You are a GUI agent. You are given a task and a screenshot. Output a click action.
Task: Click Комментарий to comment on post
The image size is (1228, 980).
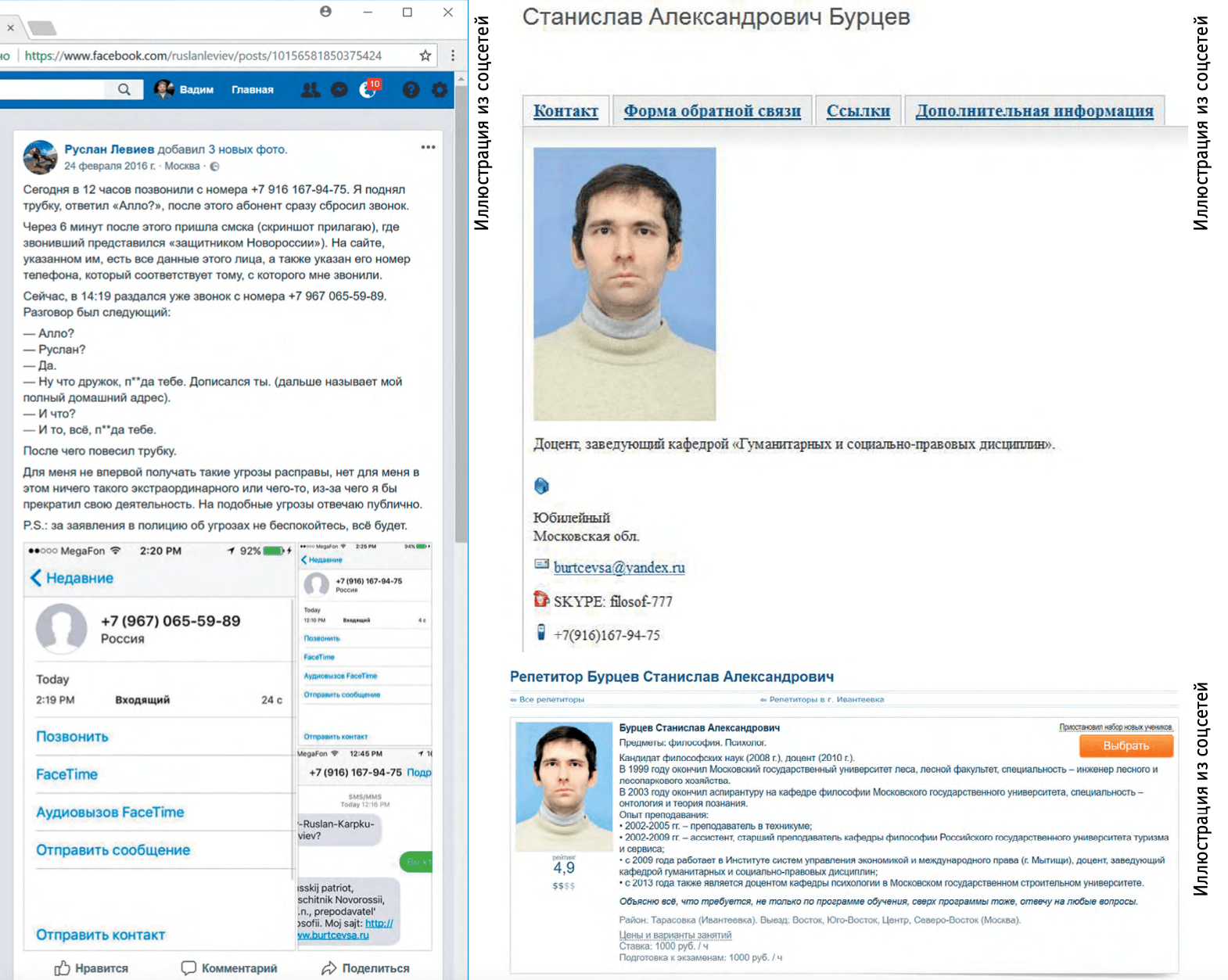pos(229,968)
